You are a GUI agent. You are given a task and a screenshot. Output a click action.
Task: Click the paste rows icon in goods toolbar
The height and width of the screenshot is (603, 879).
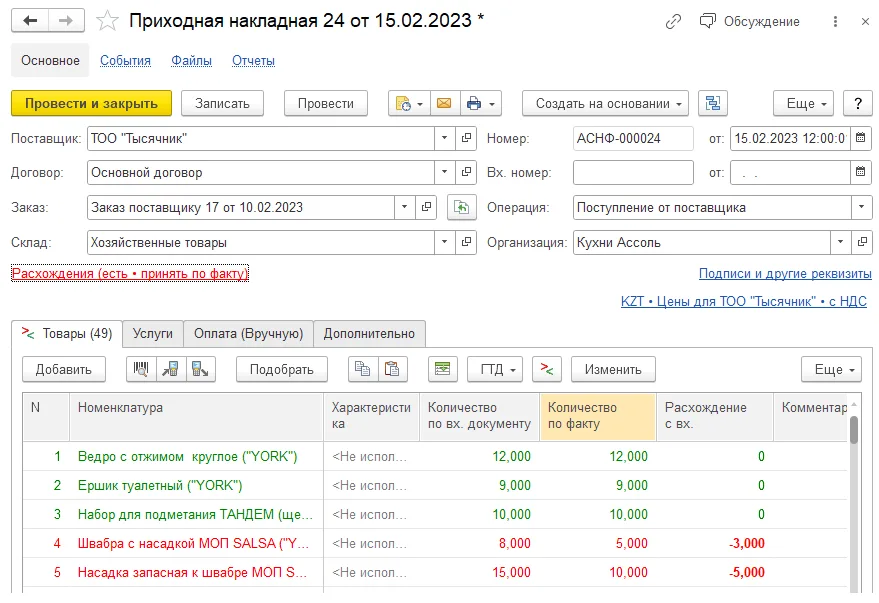coord(392,369)
